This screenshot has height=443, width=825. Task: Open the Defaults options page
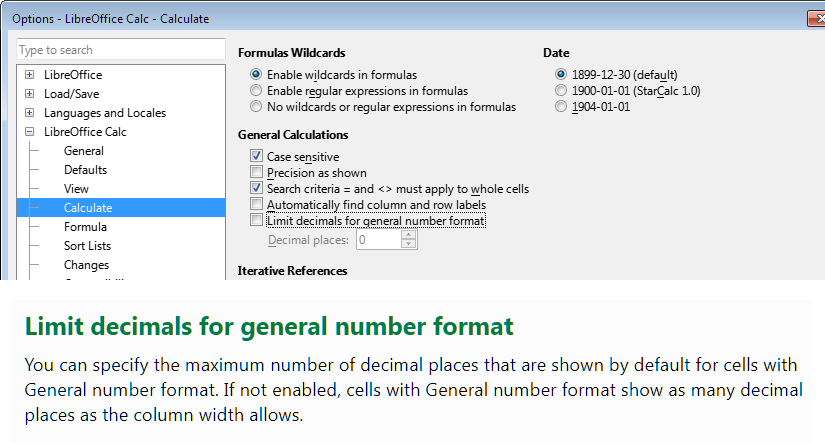[x=85, y=170]
